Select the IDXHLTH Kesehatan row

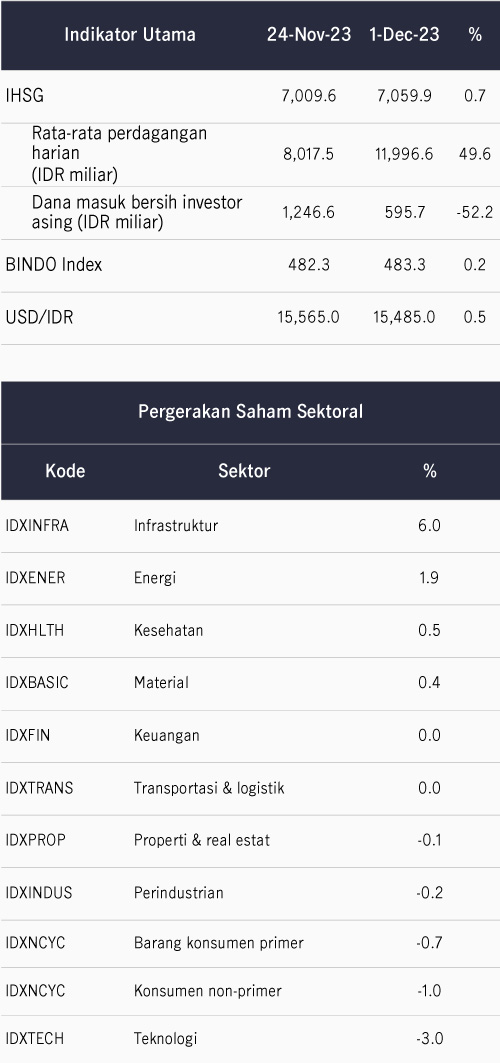[x=250, y=630]
